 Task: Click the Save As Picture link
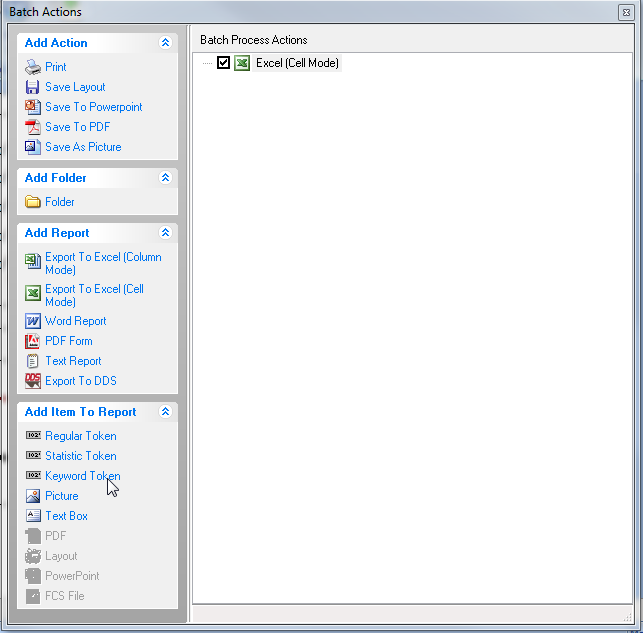tap(83, 147)
